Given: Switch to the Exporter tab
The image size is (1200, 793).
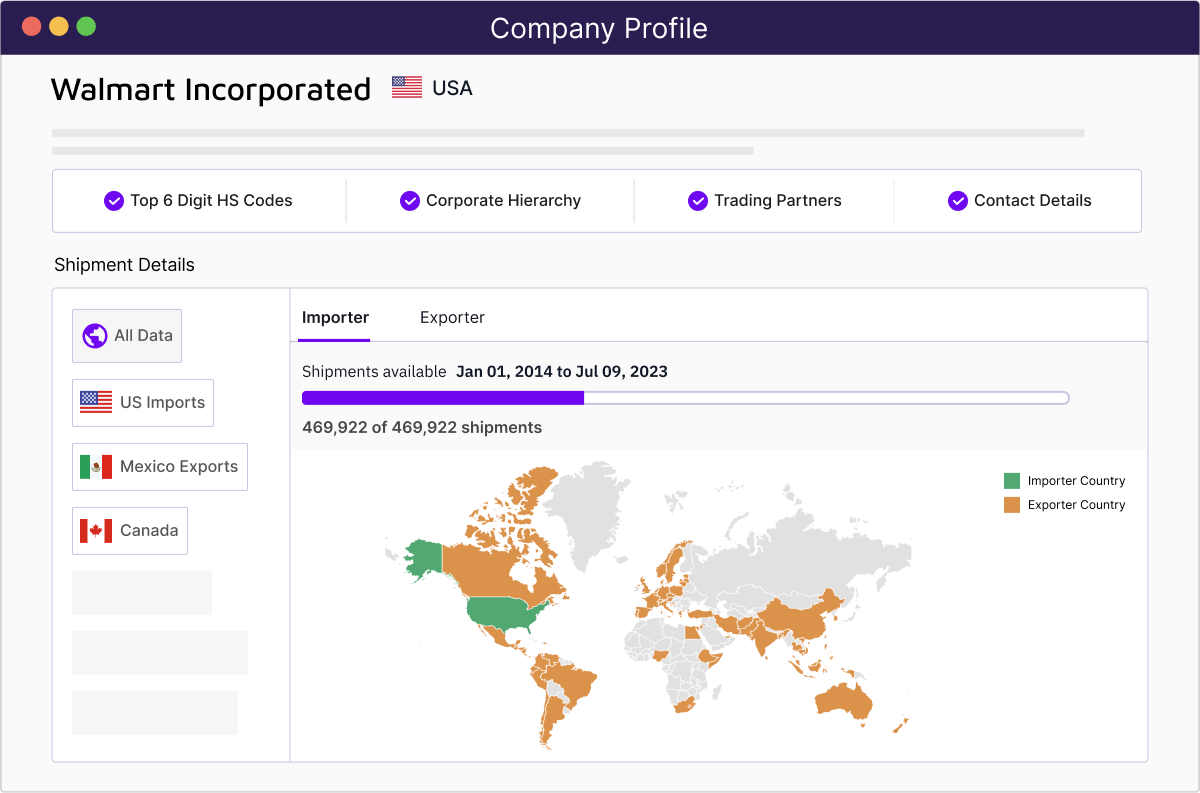Looking at the screenshot, I should [x=452, y=317].
